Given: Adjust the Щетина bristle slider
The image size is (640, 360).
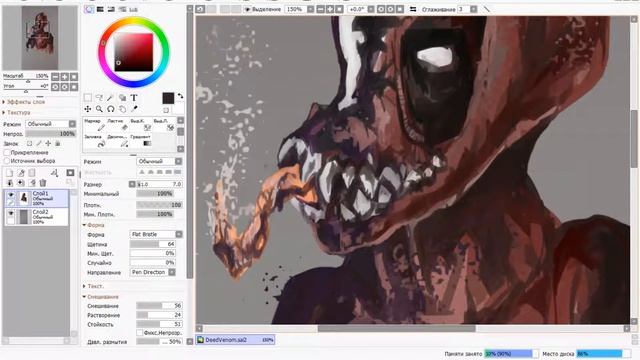Looking at the screenshot, I should tap(153, 244).
